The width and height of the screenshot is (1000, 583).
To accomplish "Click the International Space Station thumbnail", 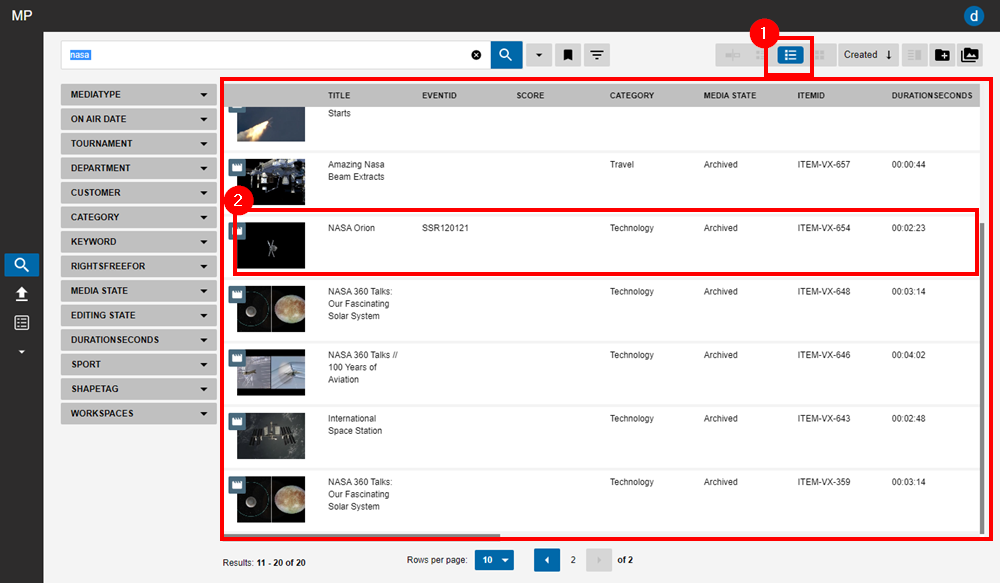I will pos(271,435).
